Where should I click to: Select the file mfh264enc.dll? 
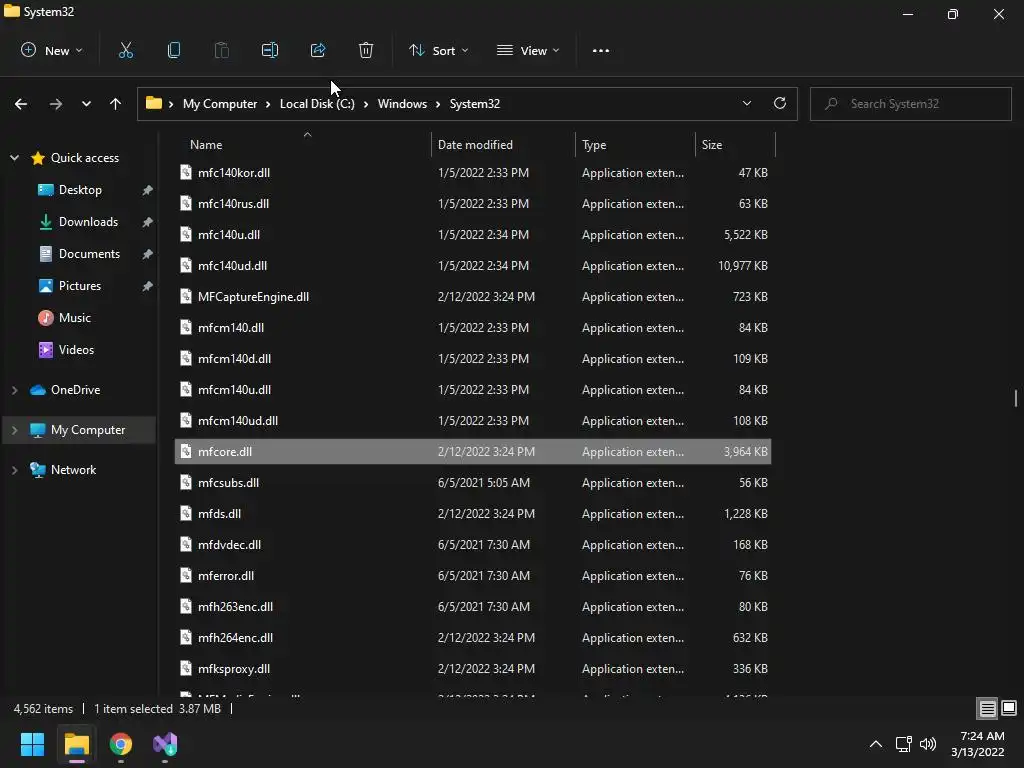(x=473, y=638)
